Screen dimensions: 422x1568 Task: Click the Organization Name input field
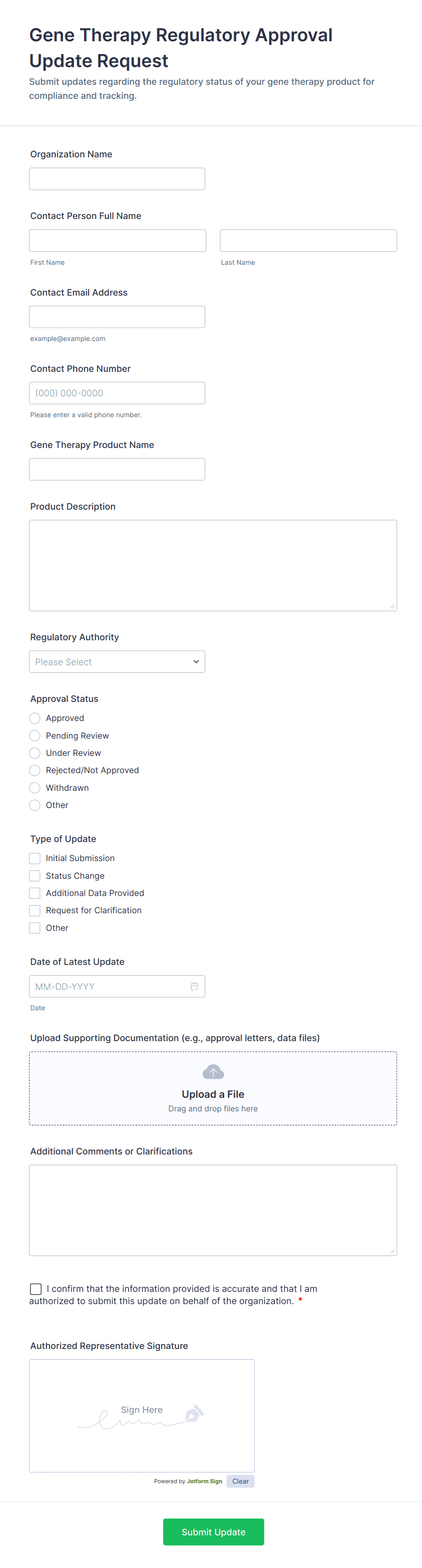pyautogui.click(x=117, y=179)
